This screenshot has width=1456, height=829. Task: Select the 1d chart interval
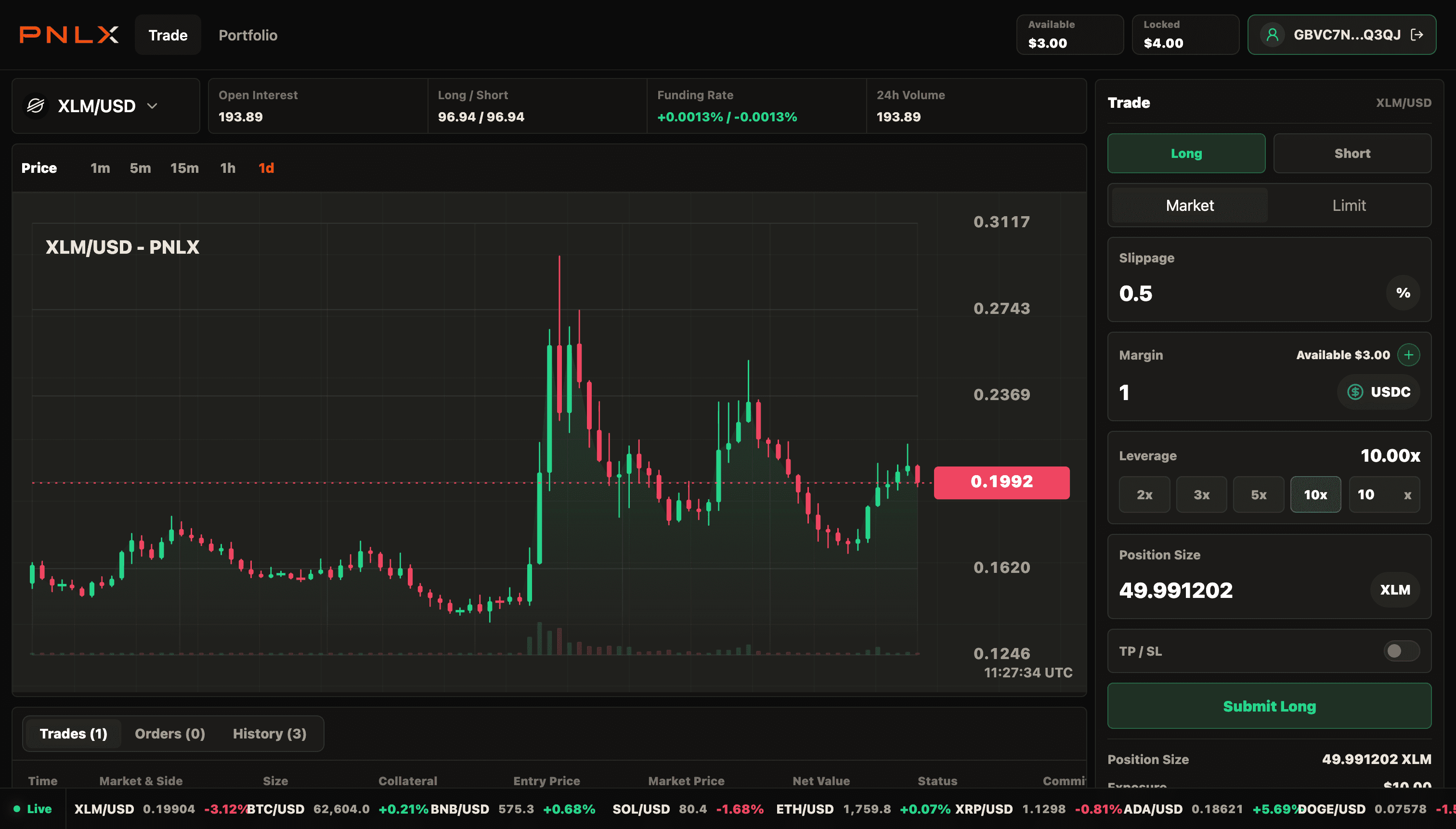[266, 168]
